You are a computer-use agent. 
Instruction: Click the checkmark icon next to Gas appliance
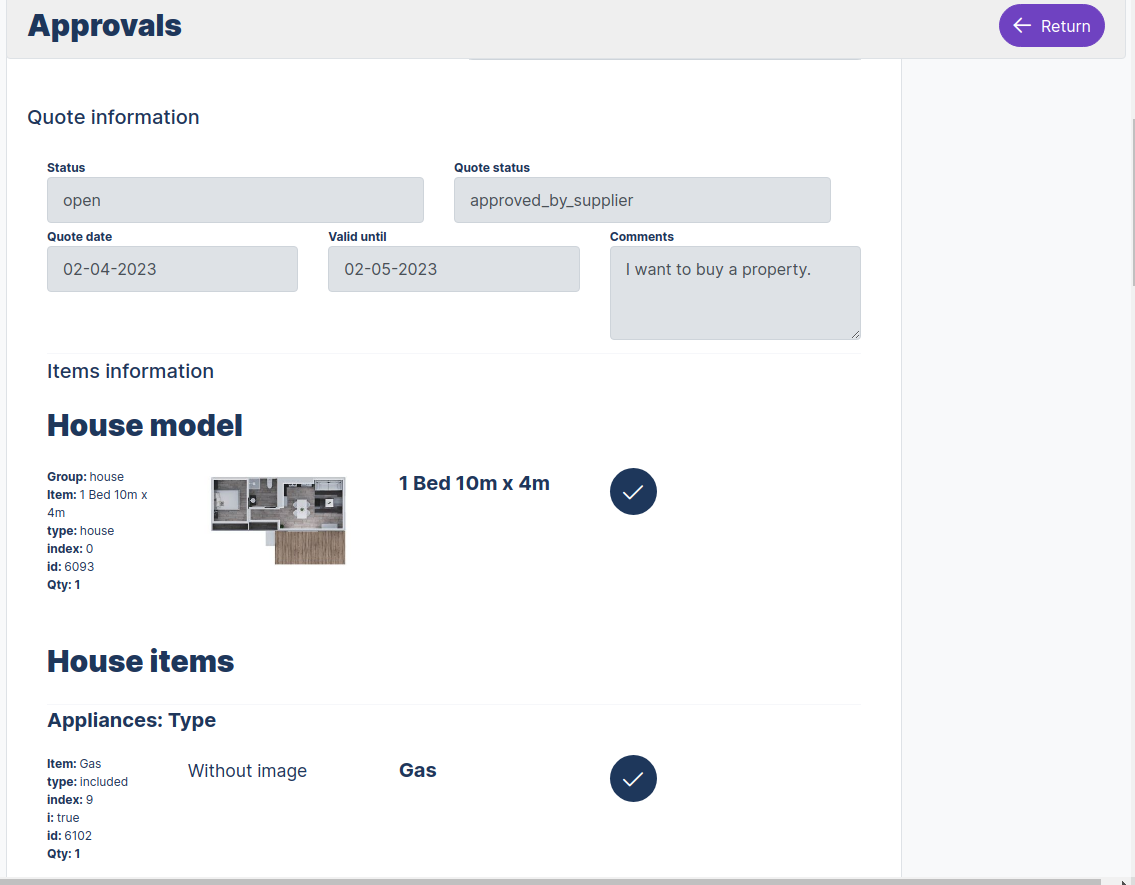click(x=633, y=778)
